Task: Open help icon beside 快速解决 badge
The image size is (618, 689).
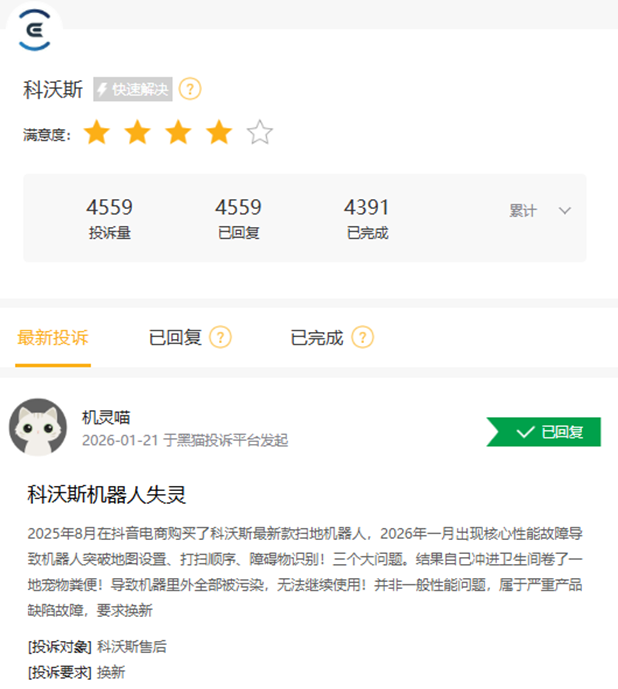Action: (190, 89)
